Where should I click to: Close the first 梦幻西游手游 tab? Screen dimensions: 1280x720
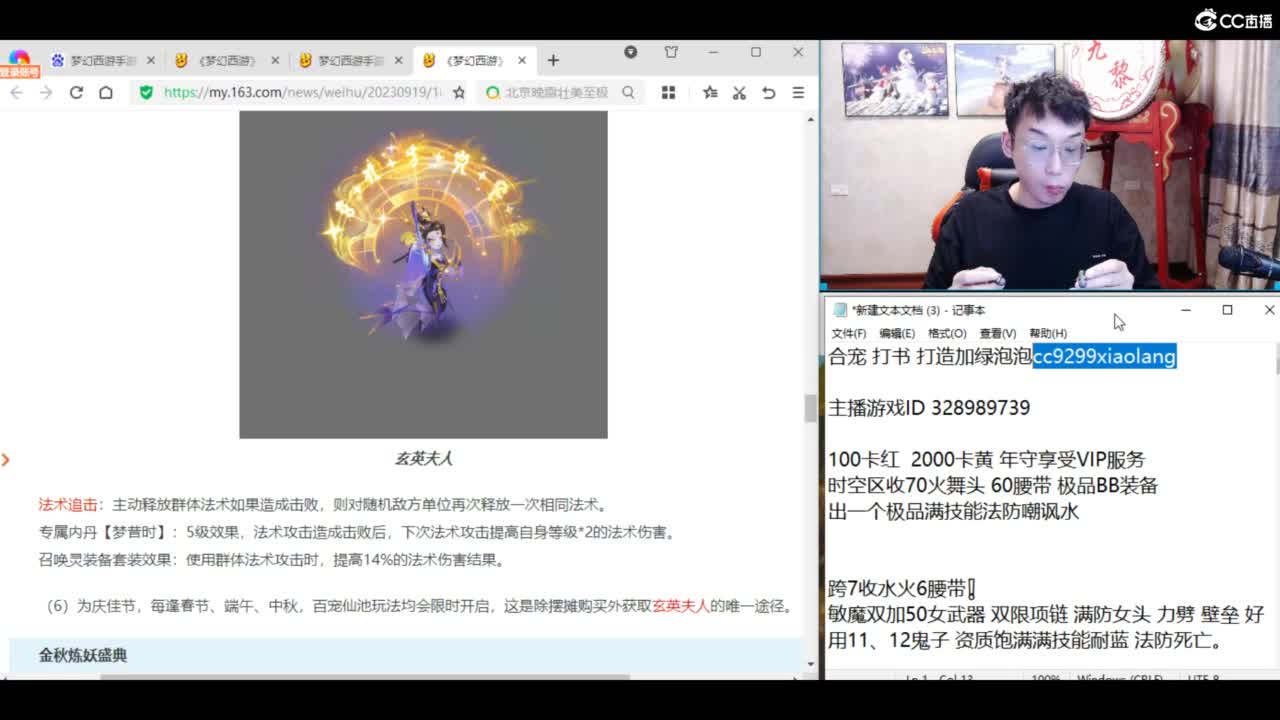[150, 61]
